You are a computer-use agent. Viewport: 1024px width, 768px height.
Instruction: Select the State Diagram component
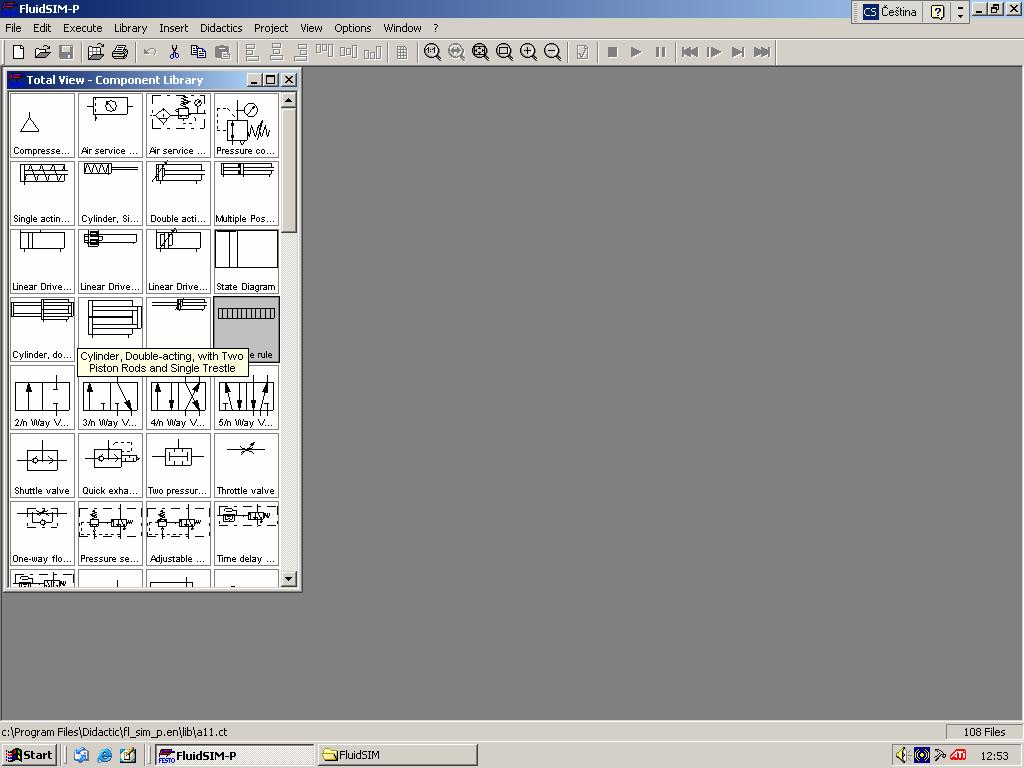246,261
